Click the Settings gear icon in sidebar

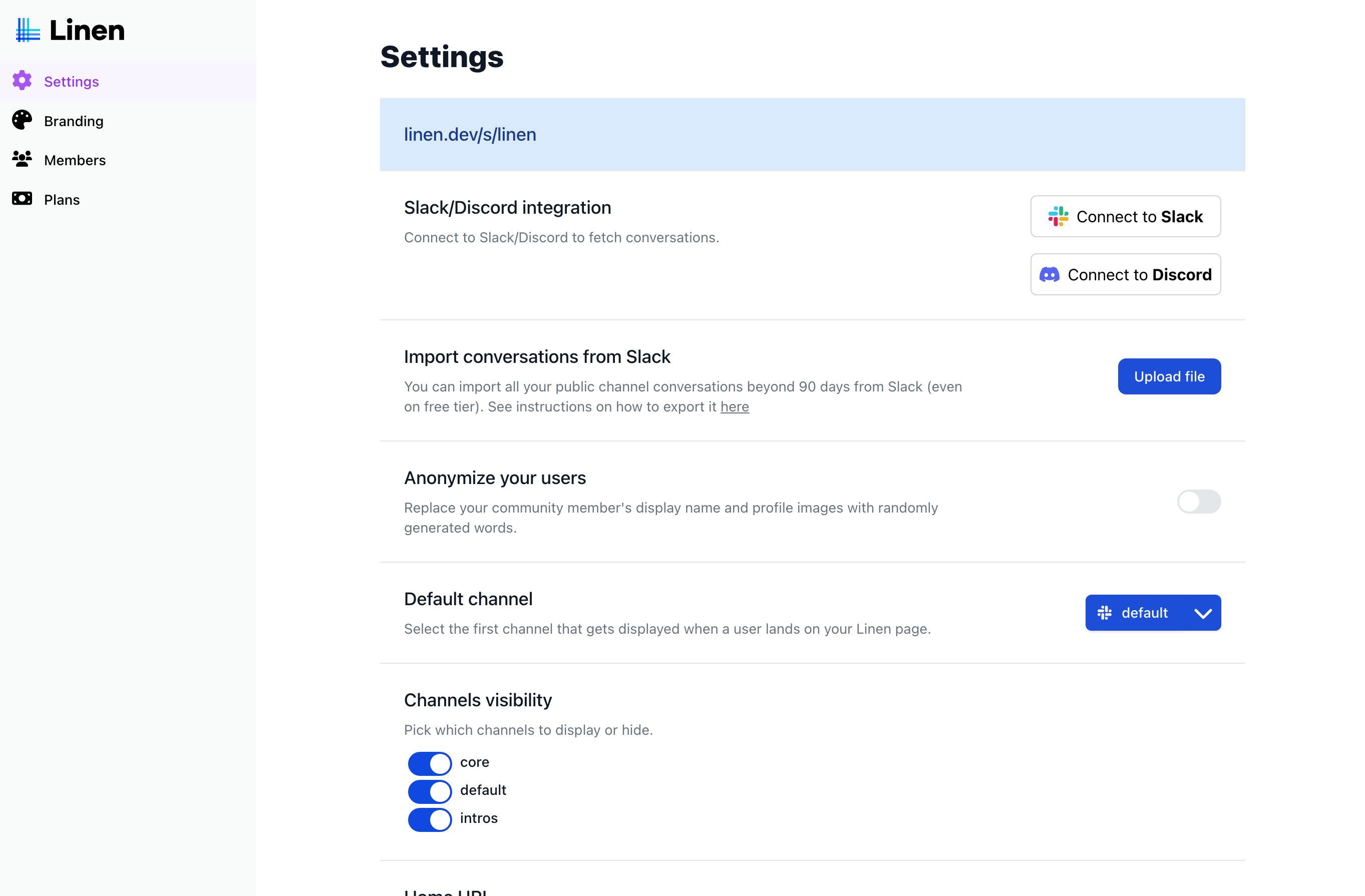23,81
